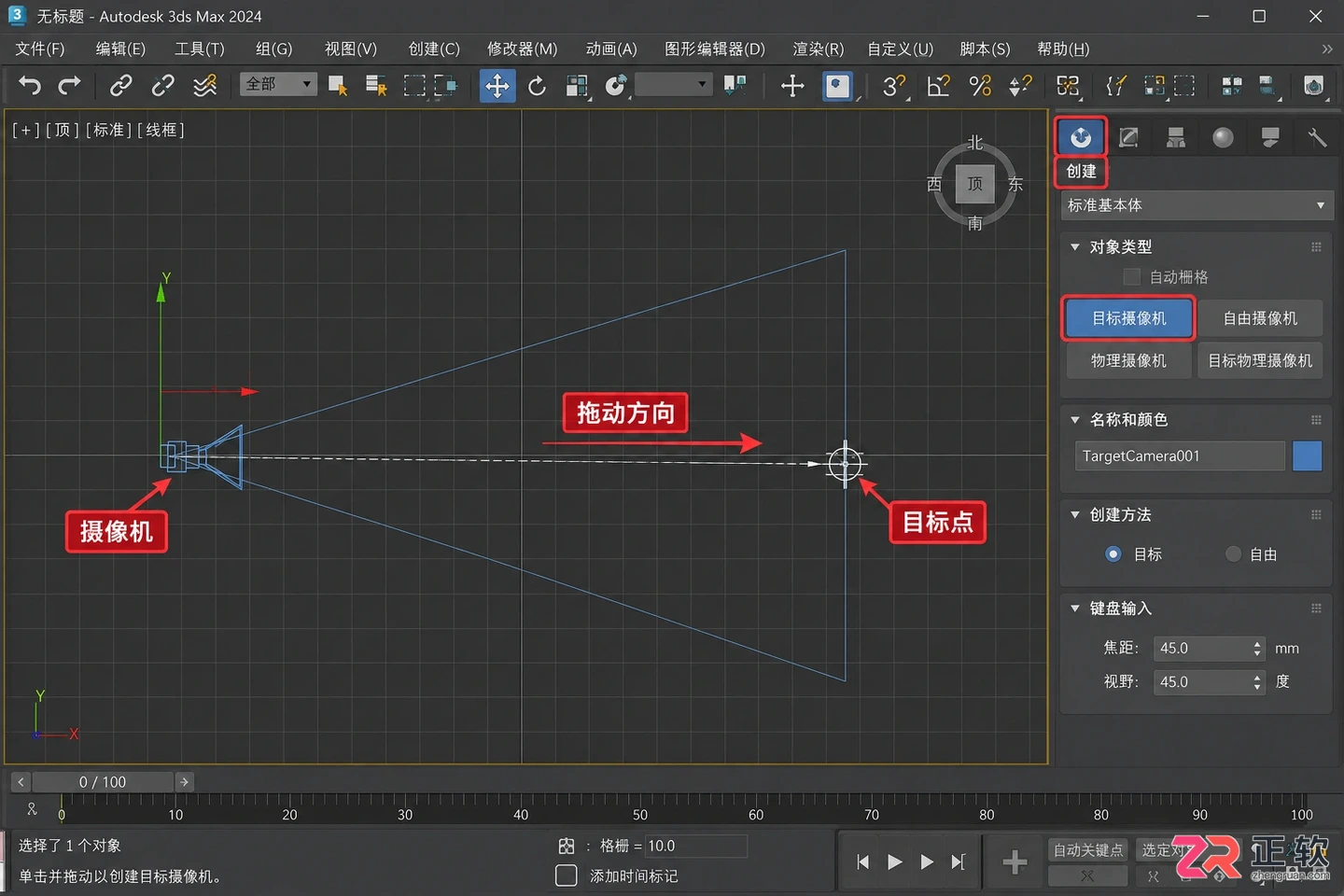Toggle the Spinner Snap button
The width and height of the screenshot is (1344, 896).
[1020, 86]
